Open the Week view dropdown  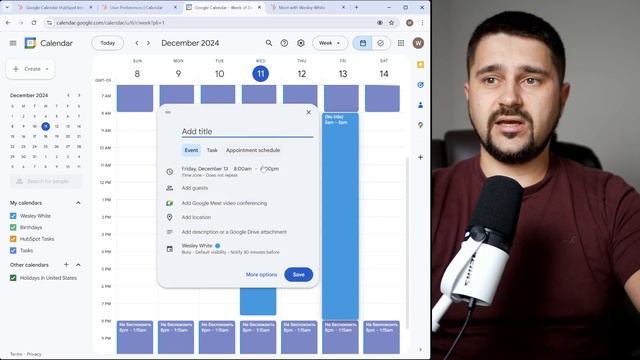330,43
